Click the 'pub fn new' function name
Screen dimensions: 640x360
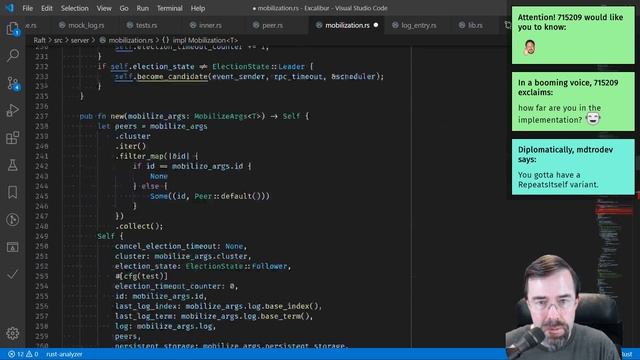click(117, 116)
